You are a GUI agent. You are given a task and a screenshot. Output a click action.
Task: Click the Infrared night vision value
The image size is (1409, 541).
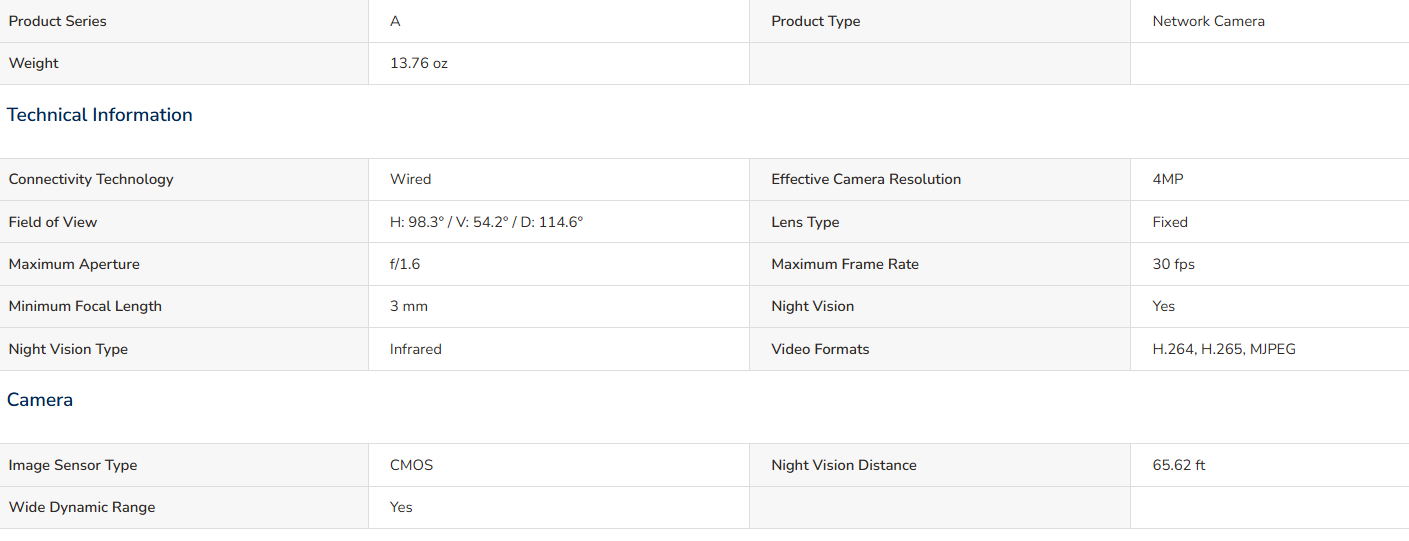tap(416, 349)
